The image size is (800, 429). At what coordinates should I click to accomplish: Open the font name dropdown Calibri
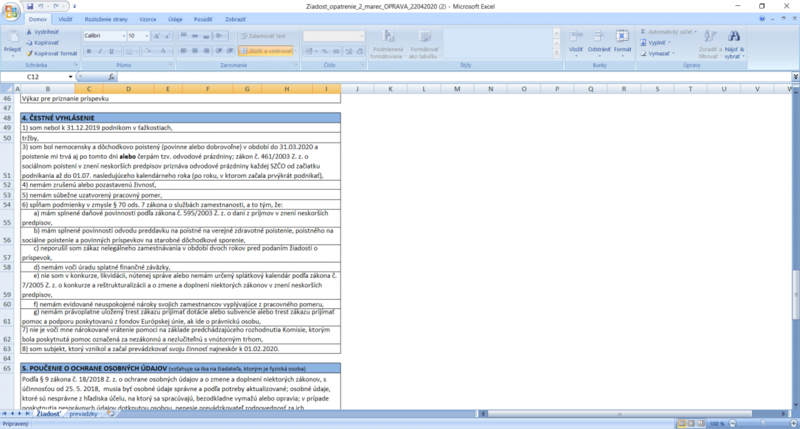tap(123, 36)
